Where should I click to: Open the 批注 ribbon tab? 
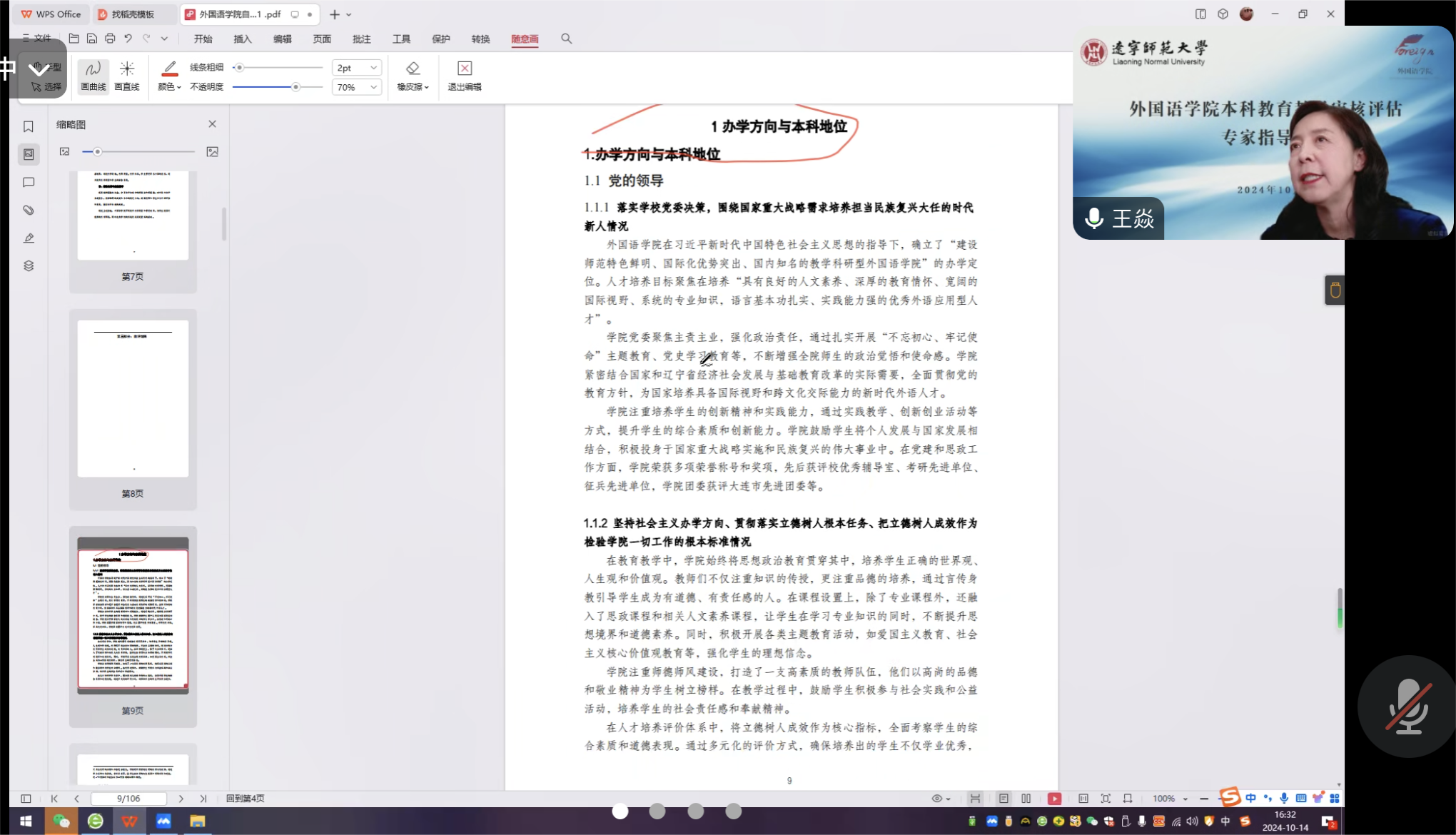[362, 39]
